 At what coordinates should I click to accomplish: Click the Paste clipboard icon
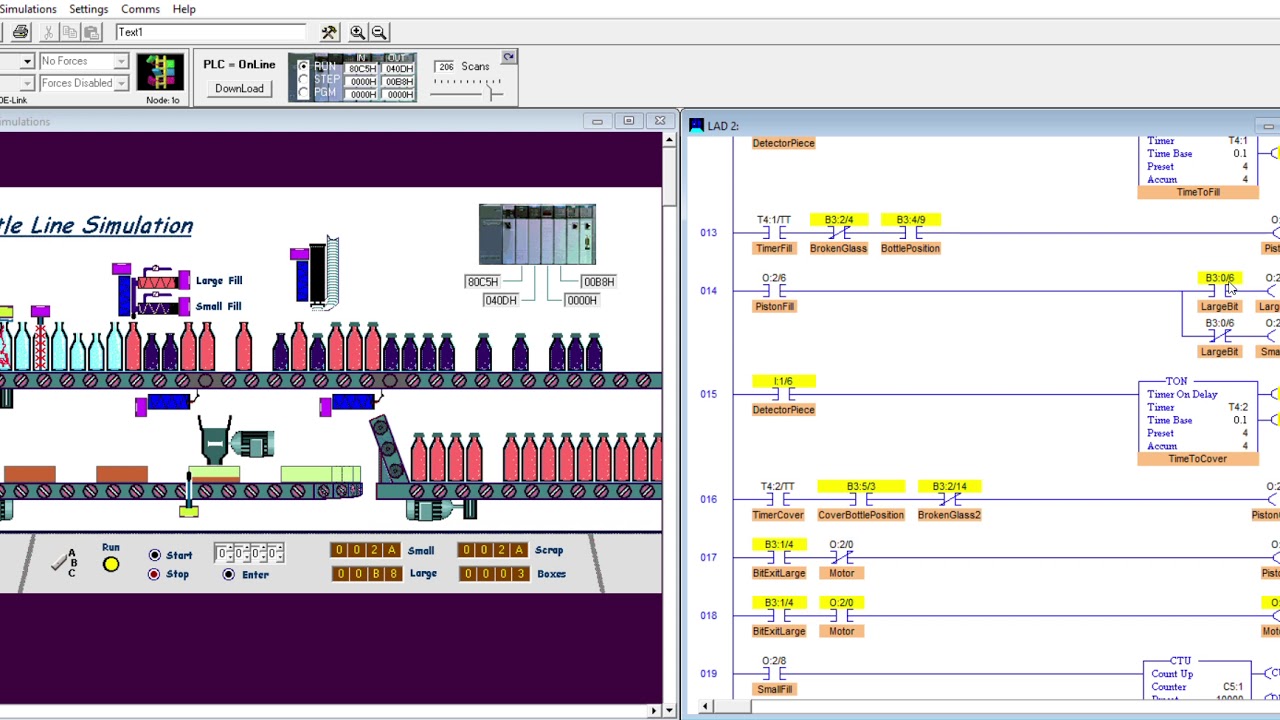click(x=91, y=32)
